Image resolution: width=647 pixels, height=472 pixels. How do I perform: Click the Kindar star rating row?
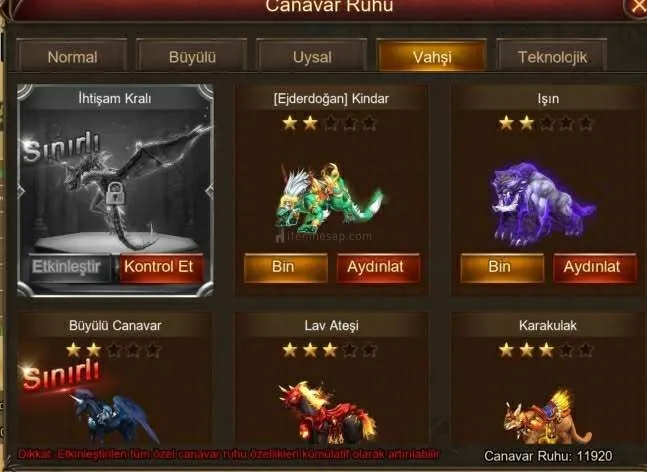330,123
